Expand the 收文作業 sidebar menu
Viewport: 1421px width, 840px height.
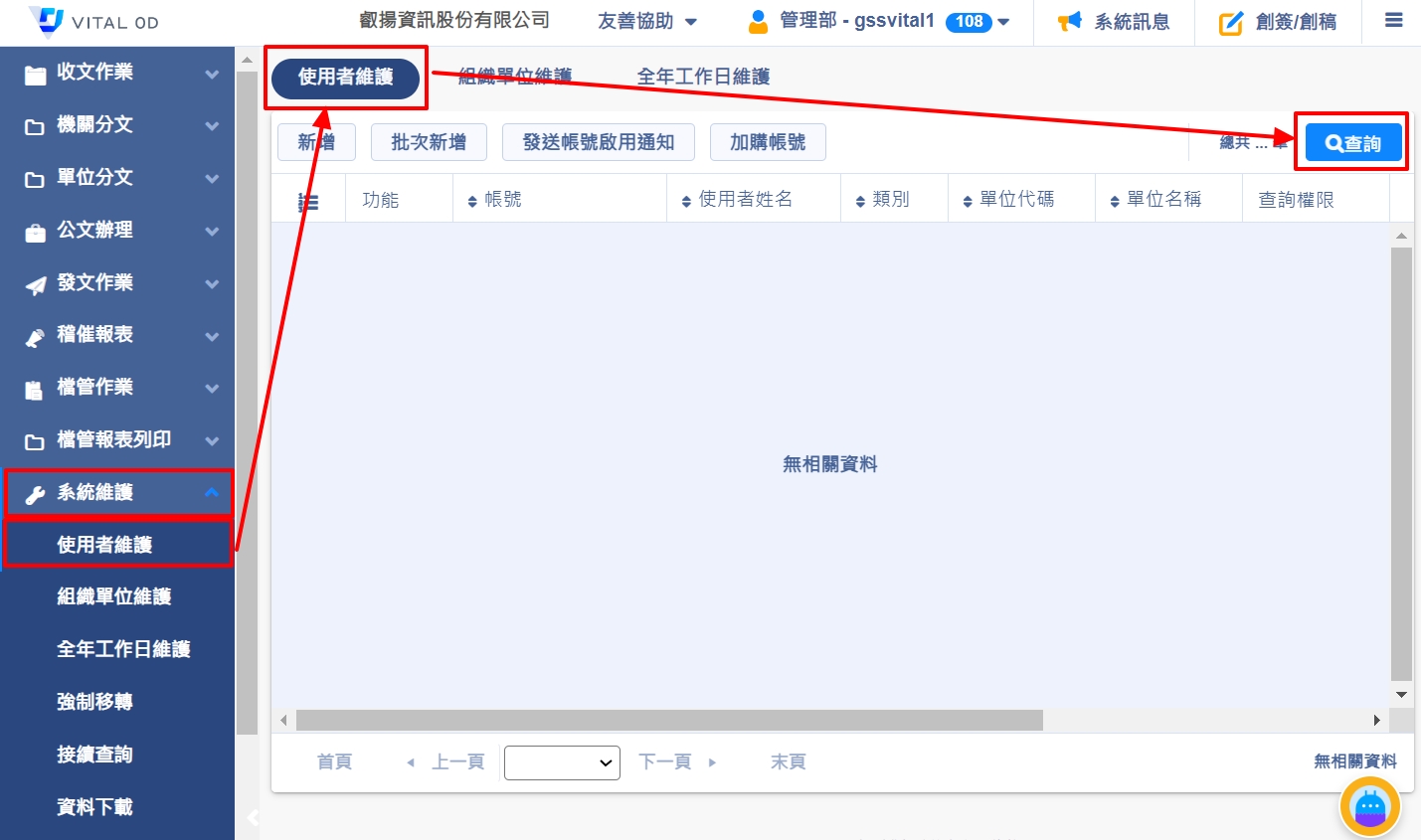tap(119, 73)
